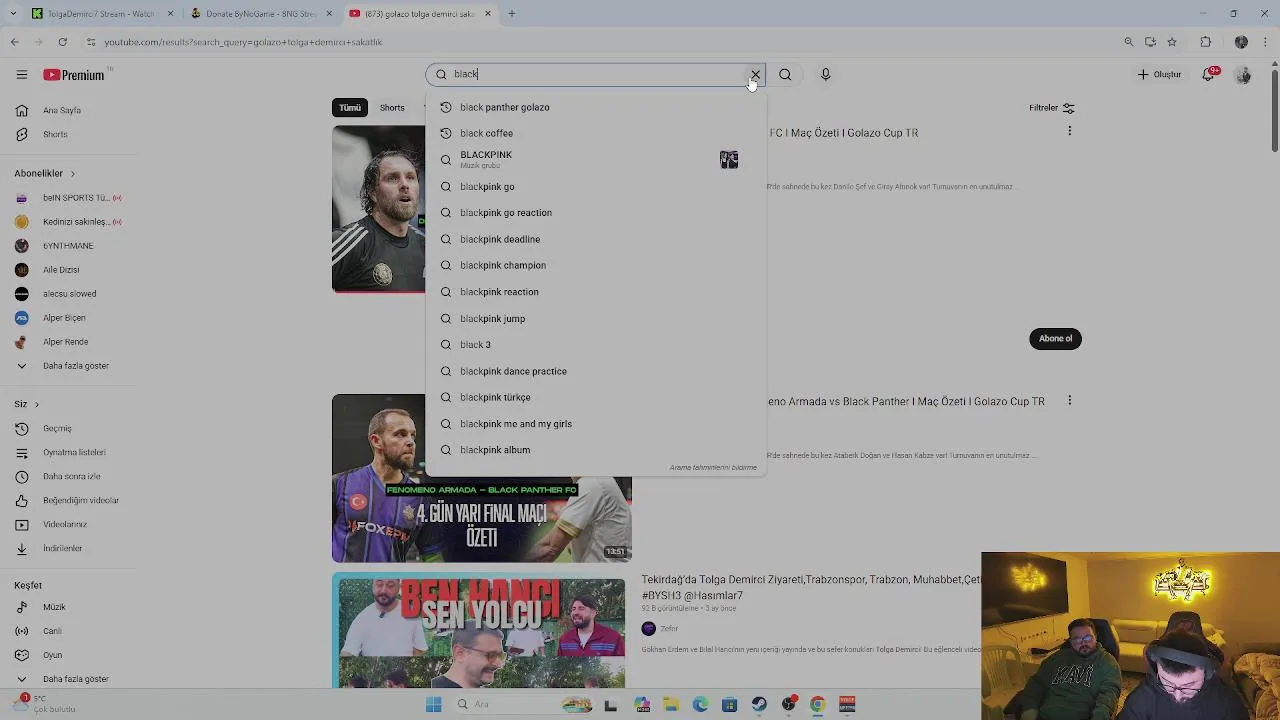Open File Explorer from the taskbar
Viewport: 1280px width, 720px height.
671,704
